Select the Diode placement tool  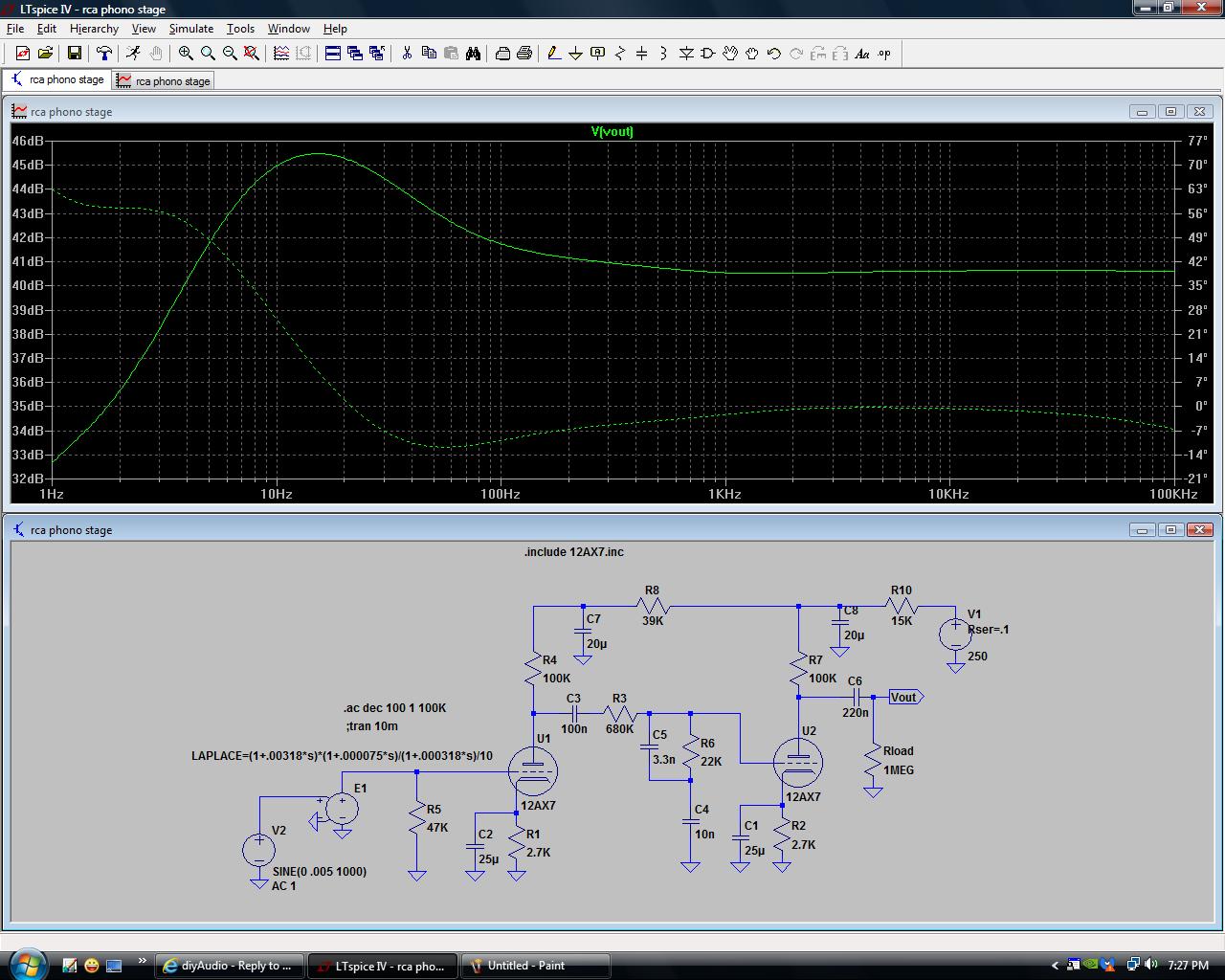686,54
